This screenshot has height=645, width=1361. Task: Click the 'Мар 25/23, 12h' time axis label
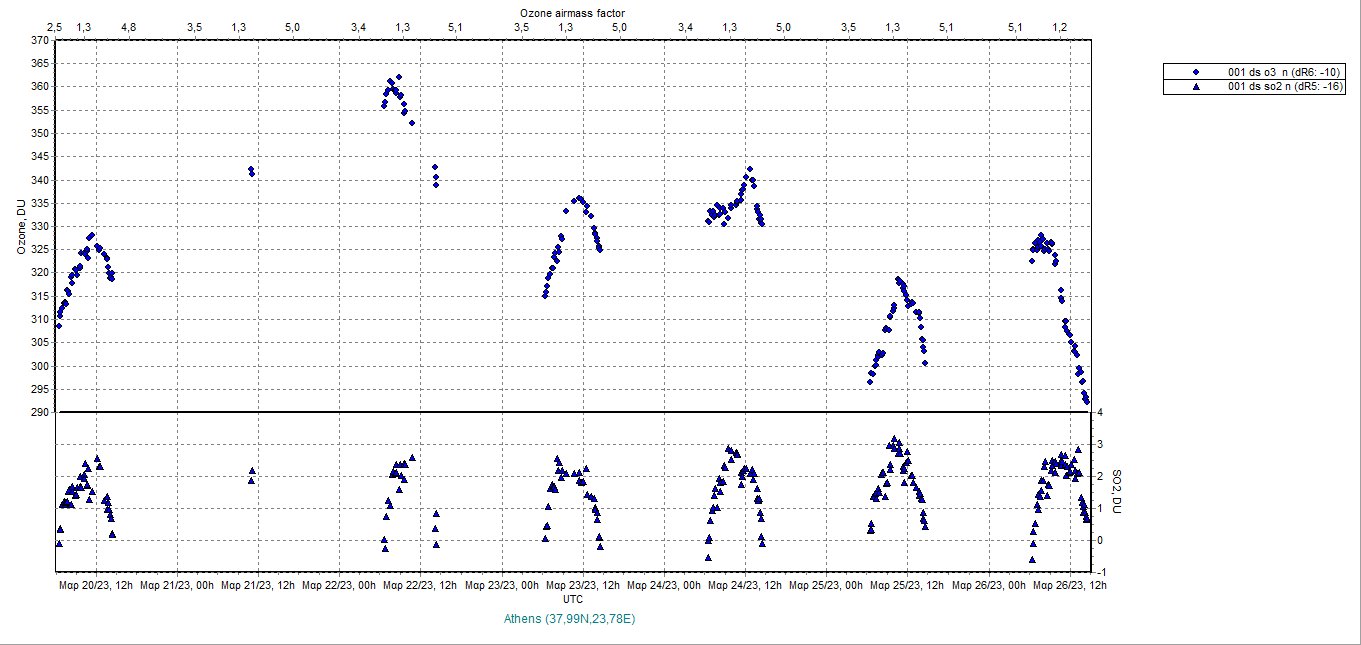(907, 585)
